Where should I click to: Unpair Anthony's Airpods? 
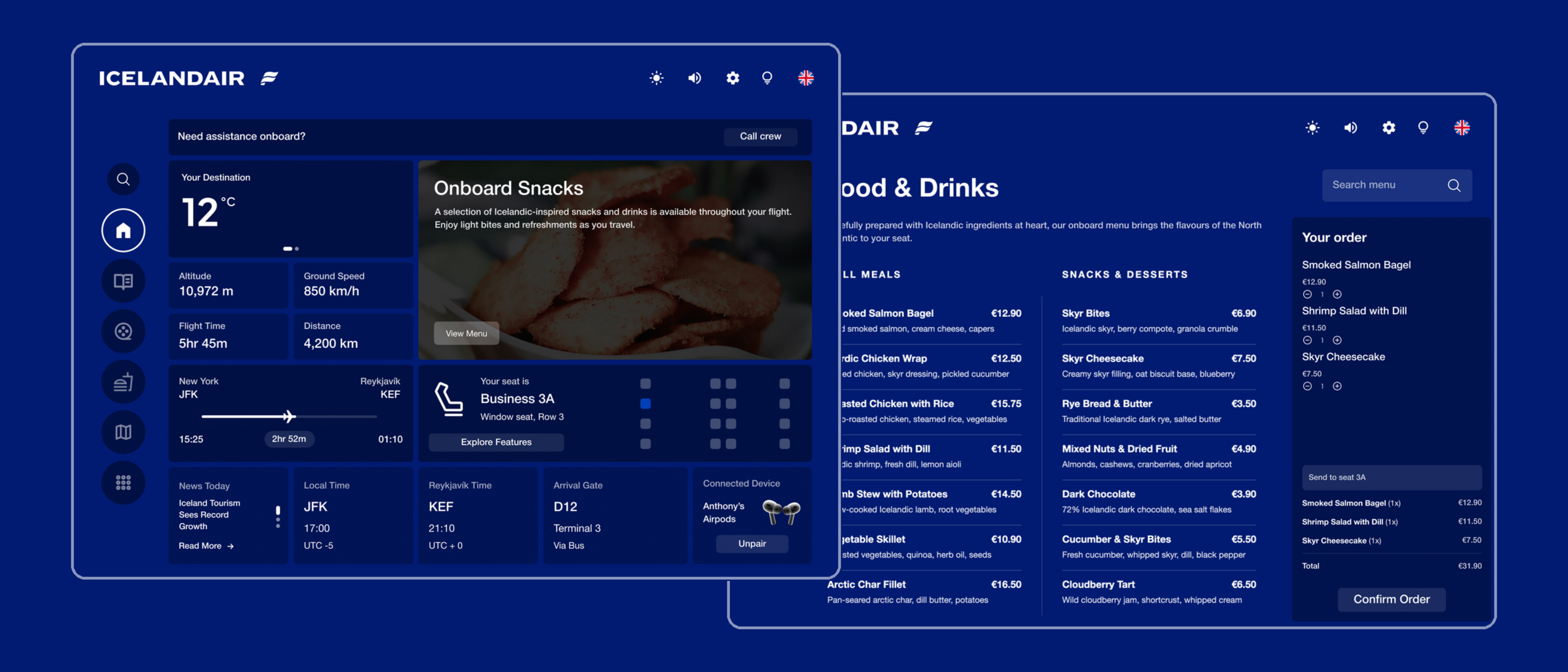pos(752,544)
